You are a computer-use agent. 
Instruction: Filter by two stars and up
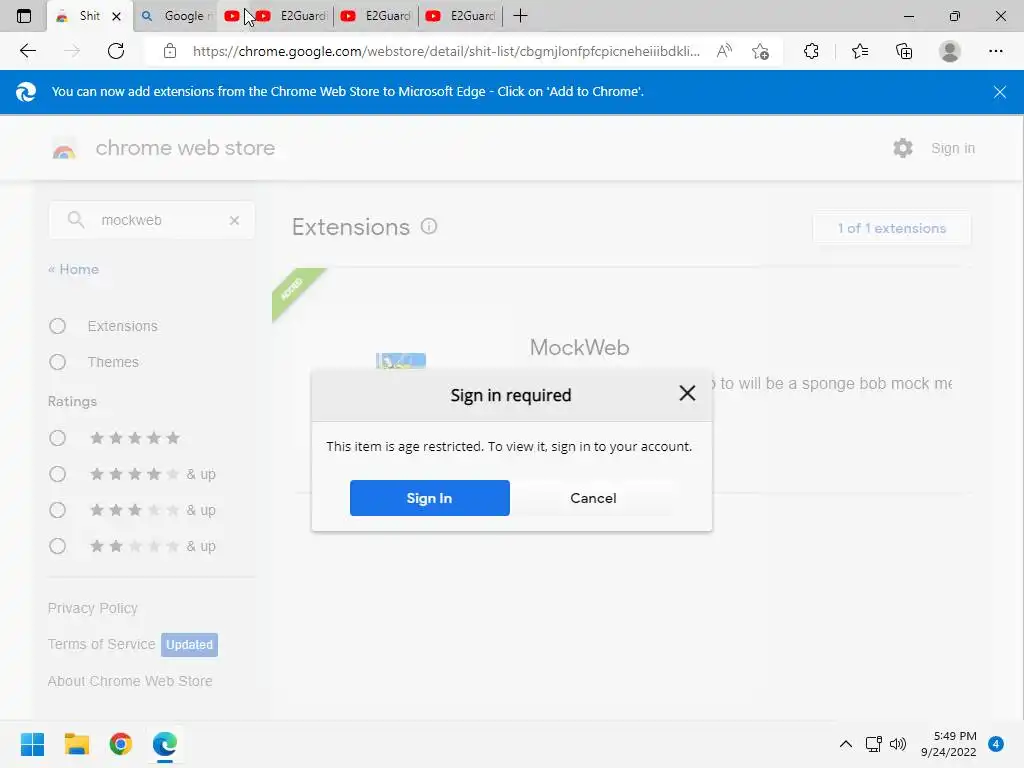57,546
